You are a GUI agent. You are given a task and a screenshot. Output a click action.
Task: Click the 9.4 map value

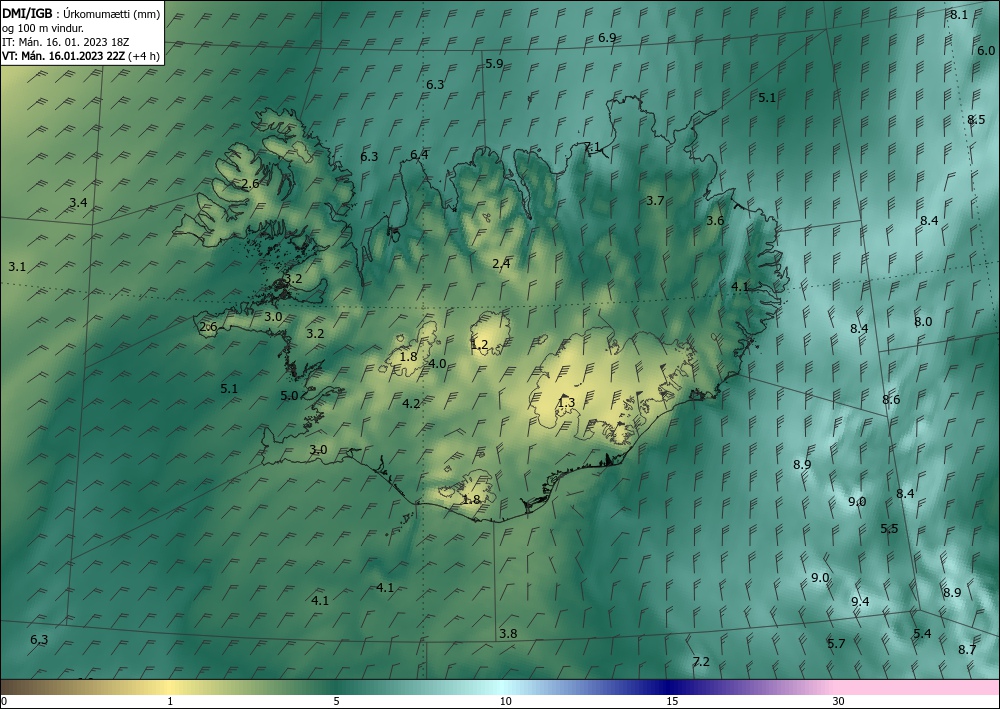point(860,602)
